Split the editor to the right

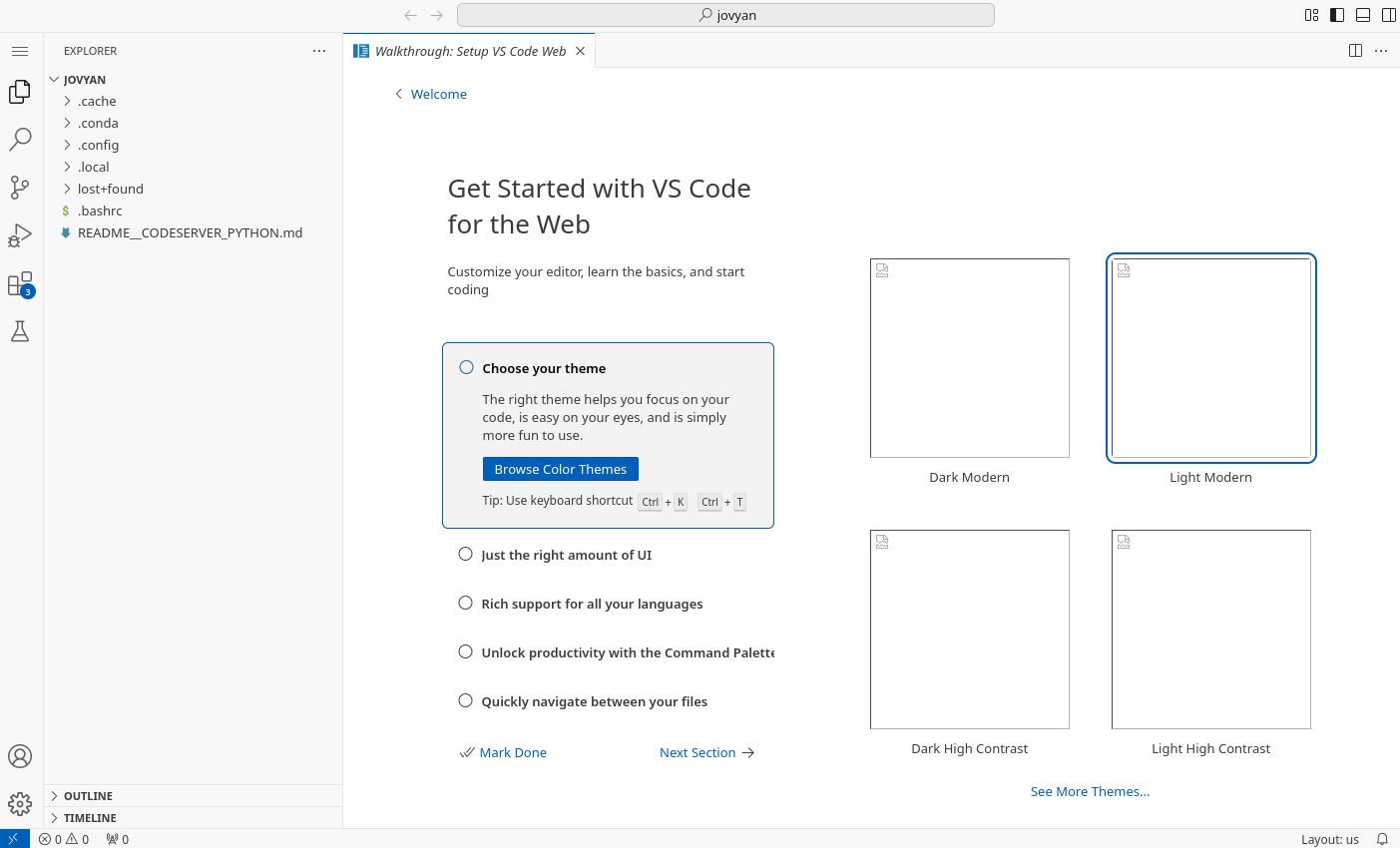click(x=1355, y=51)
